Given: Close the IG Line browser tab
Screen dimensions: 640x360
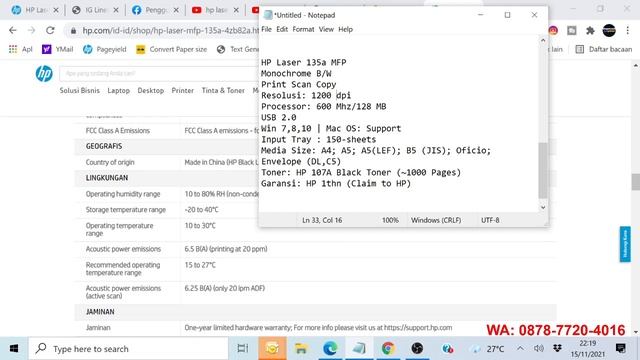Looking at the screenshot, I should 116,10.
